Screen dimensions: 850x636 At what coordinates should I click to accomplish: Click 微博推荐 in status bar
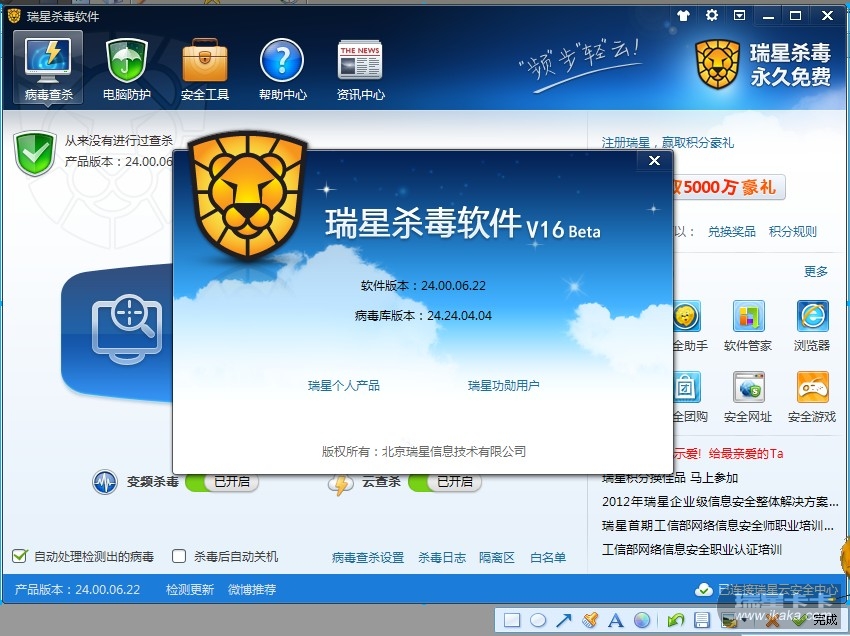(252, 589)
